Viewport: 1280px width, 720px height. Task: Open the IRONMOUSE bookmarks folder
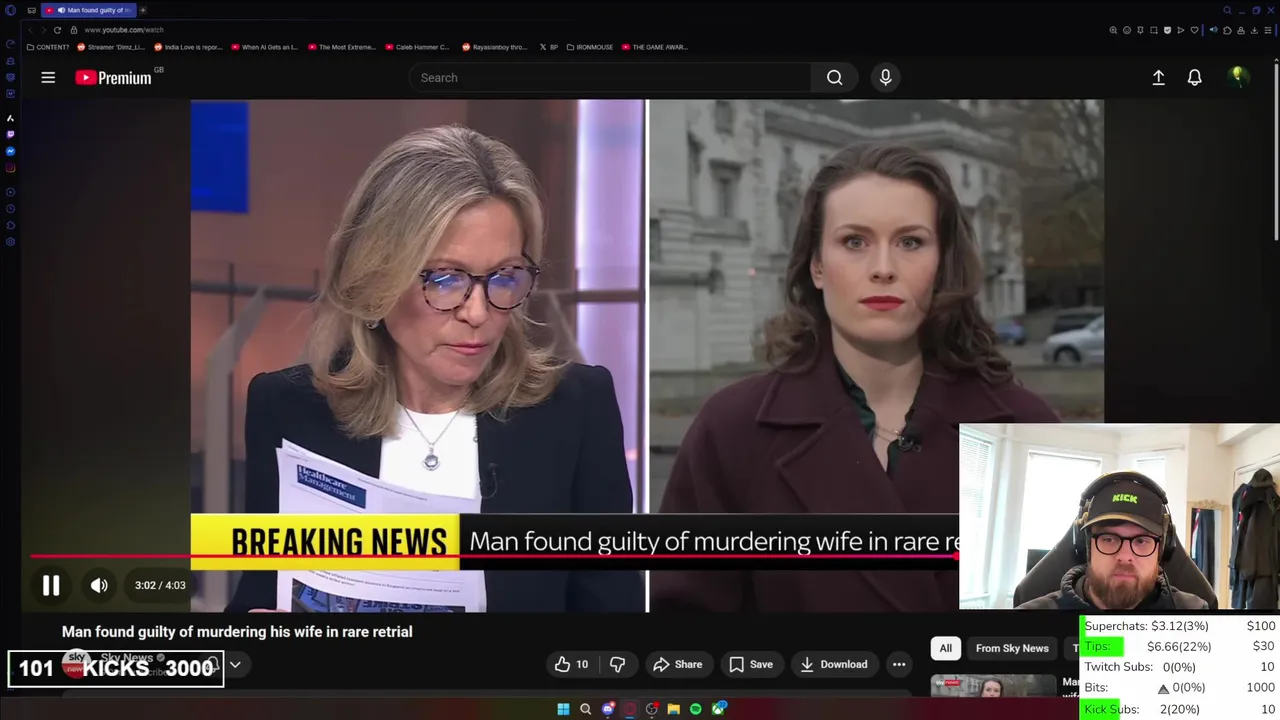point(590,47)
